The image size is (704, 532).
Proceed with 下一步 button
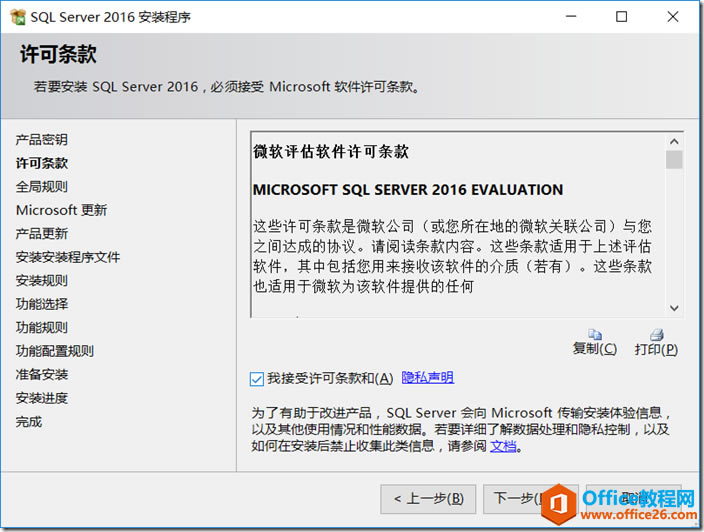530,499
